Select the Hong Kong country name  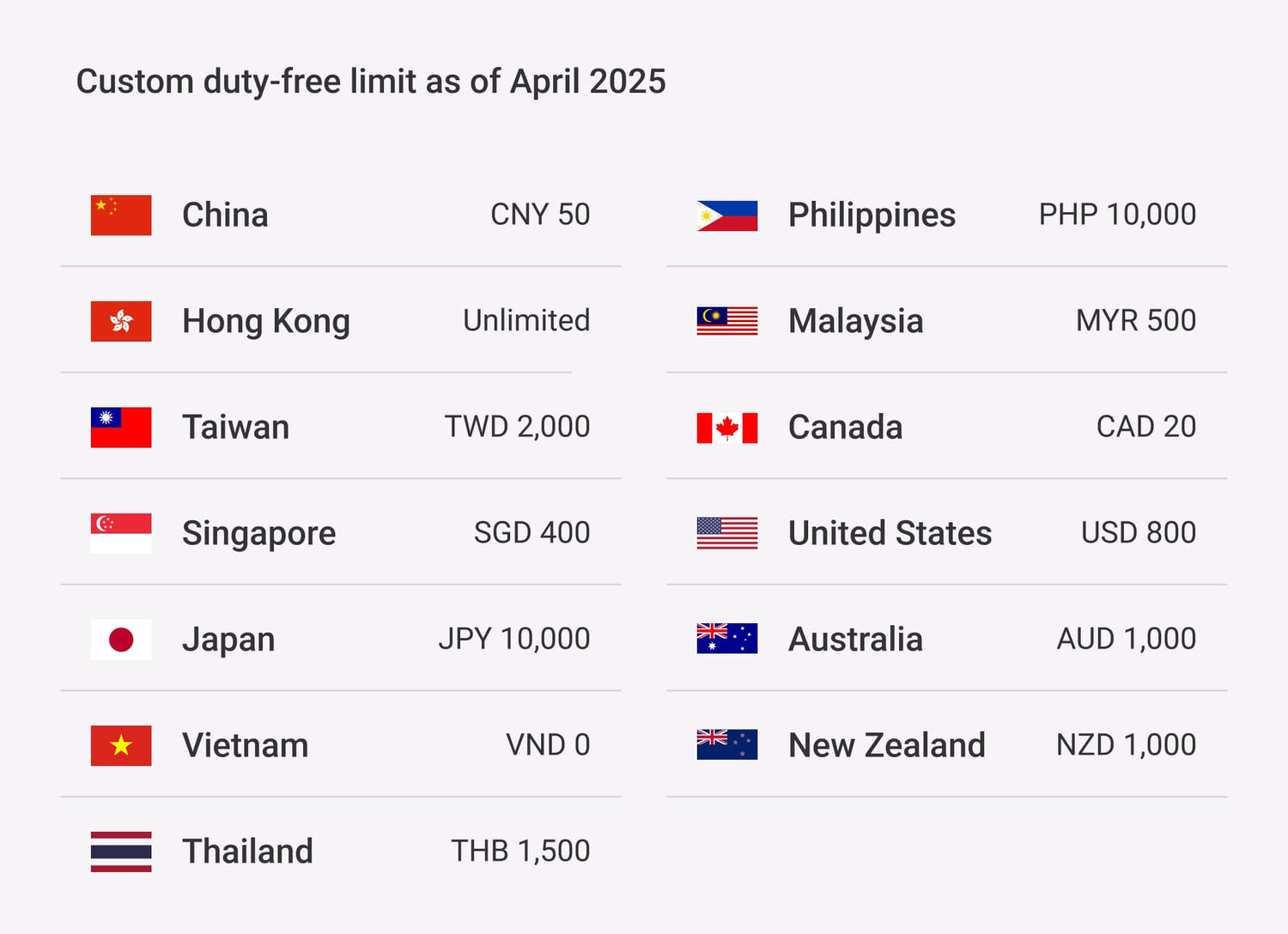(x=266, y=322)
